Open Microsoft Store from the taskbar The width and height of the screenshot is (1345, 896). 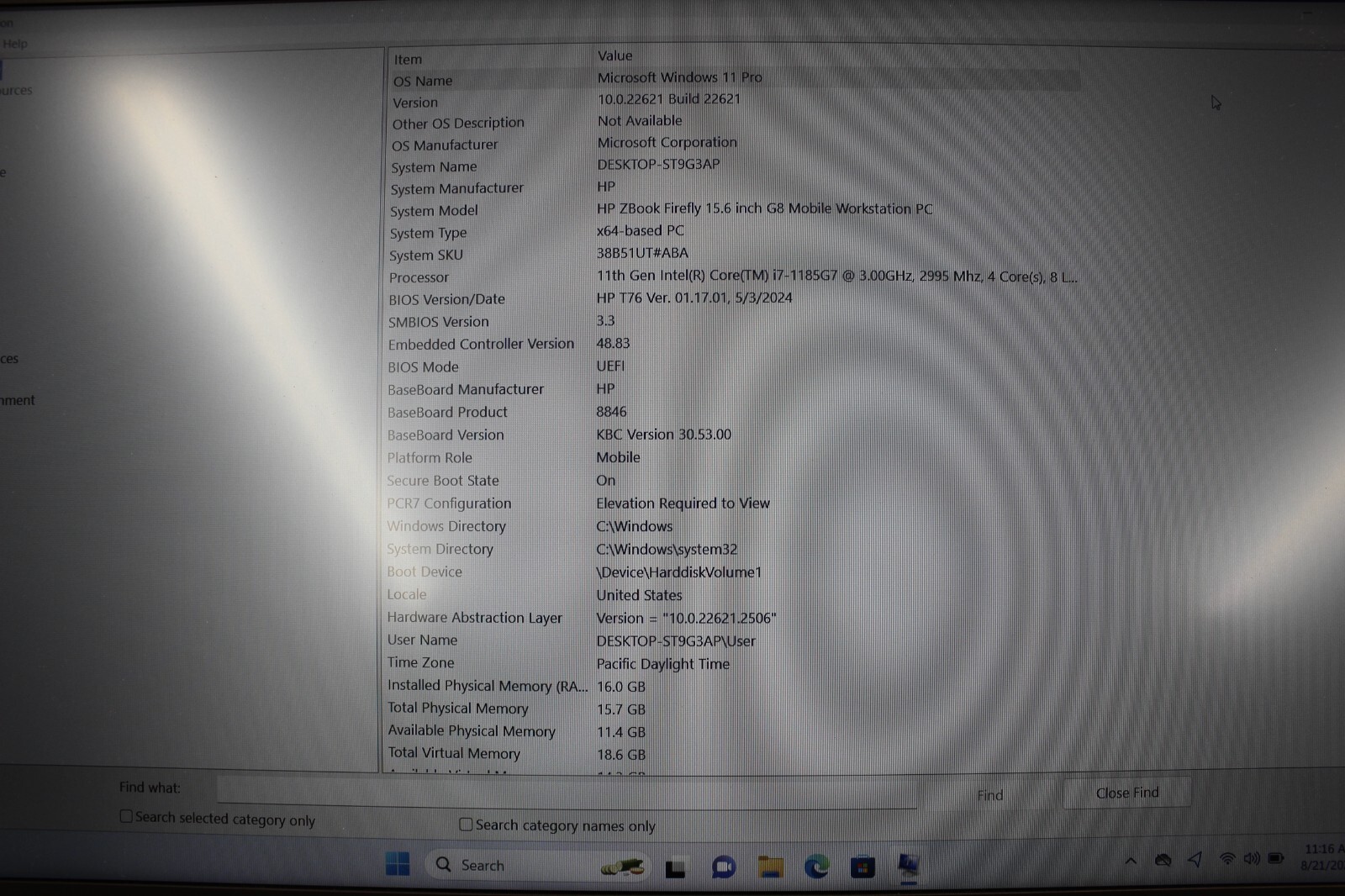click(x=862, y=867)
